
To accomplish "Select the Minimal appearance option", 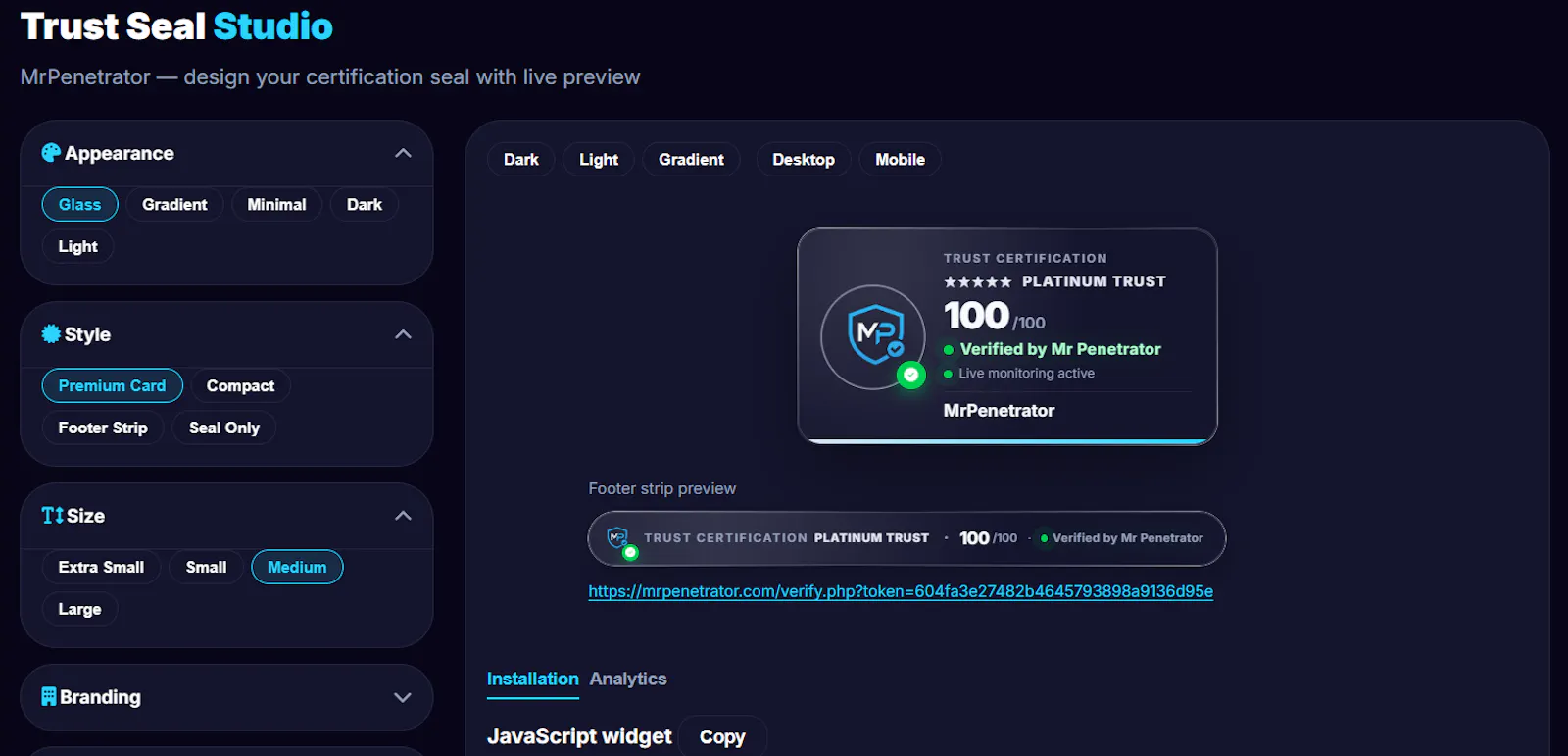I will (x=276, y=205).
